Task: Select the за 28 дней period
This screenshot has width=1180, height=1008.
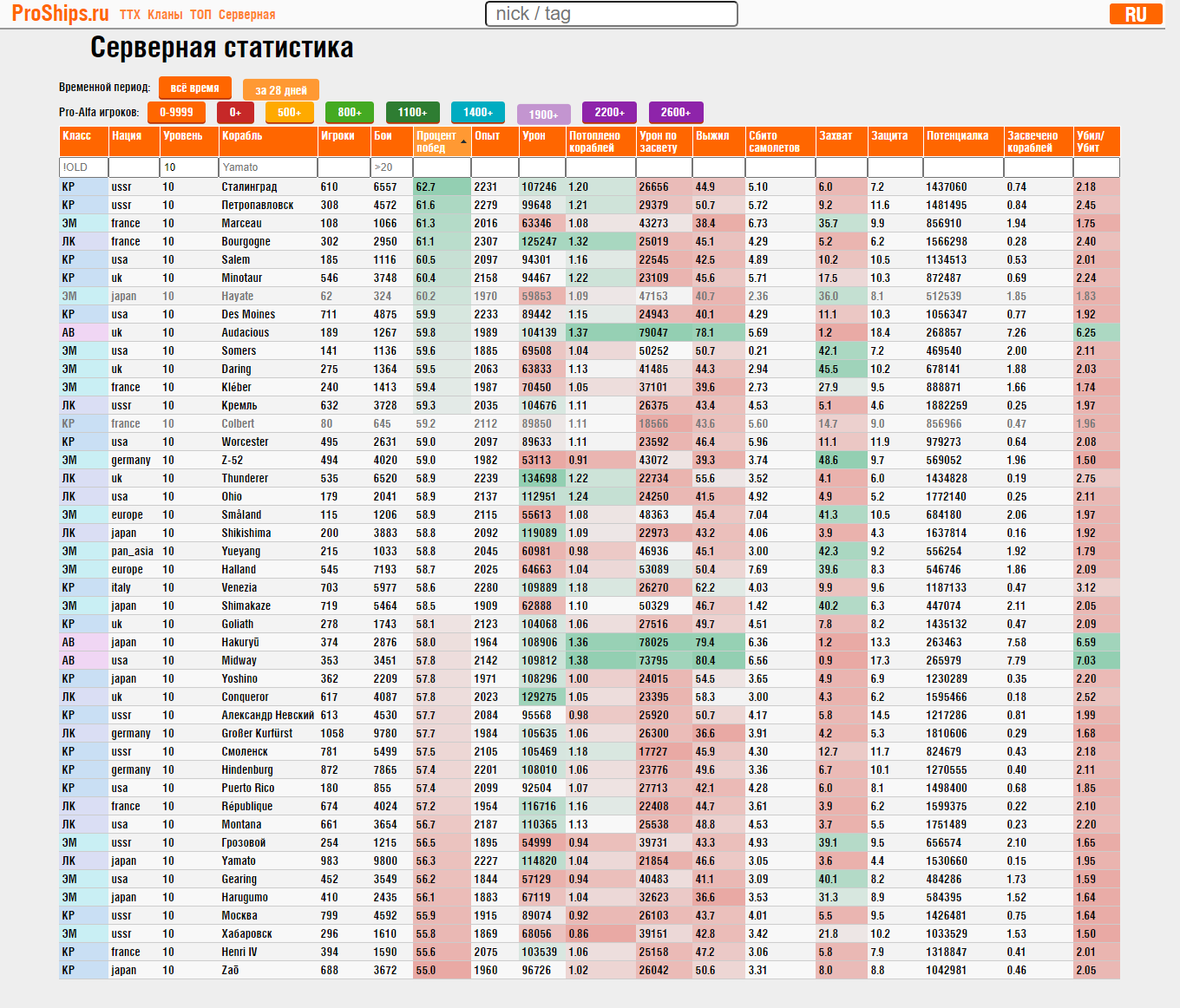Action: [280, 90]
